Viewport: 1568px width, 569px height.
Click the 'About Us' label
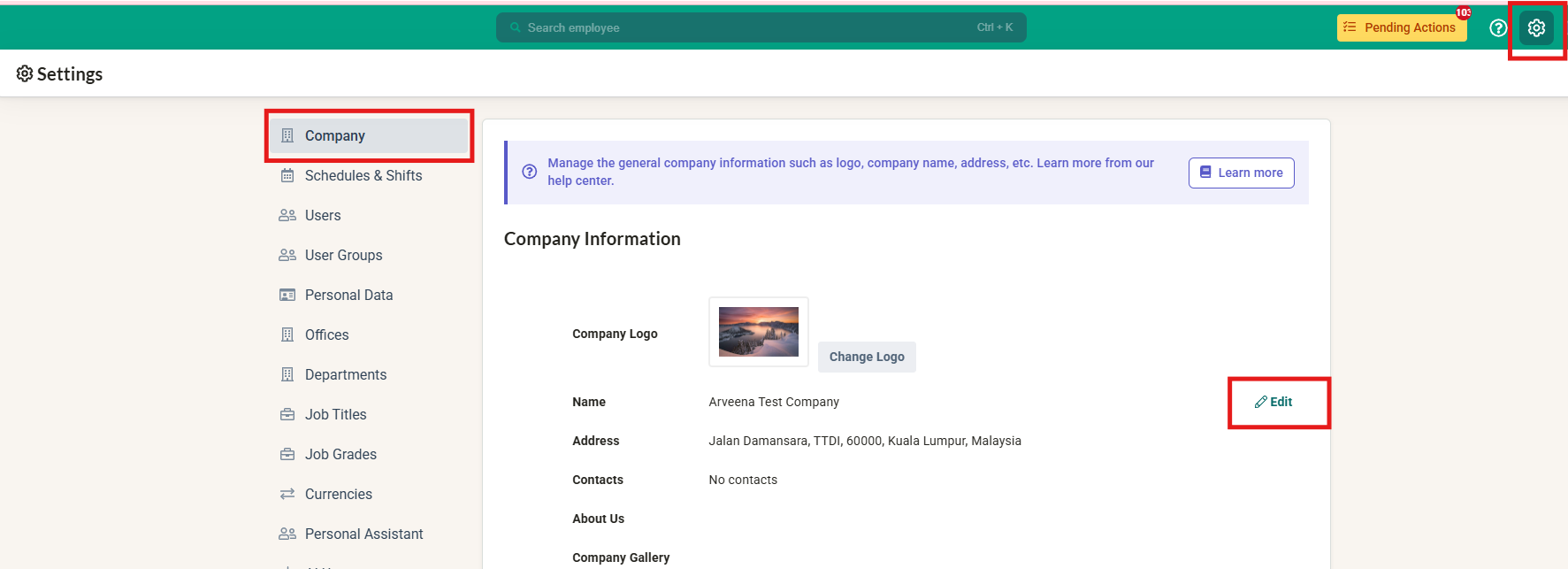coord(598,519)
